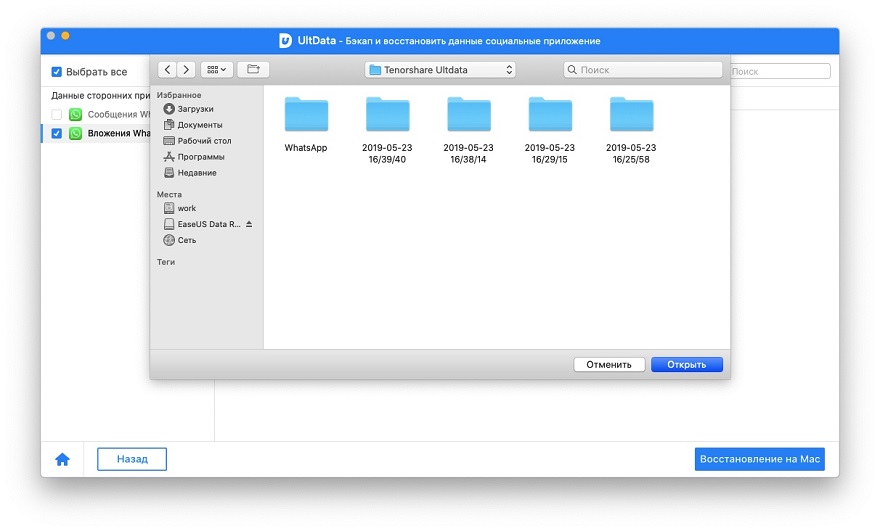Image resolution: width=880 pixels, height=531 pixels.
Task: Click the forward navigation arrow in file dialog
Action: (x=186, y=70)
